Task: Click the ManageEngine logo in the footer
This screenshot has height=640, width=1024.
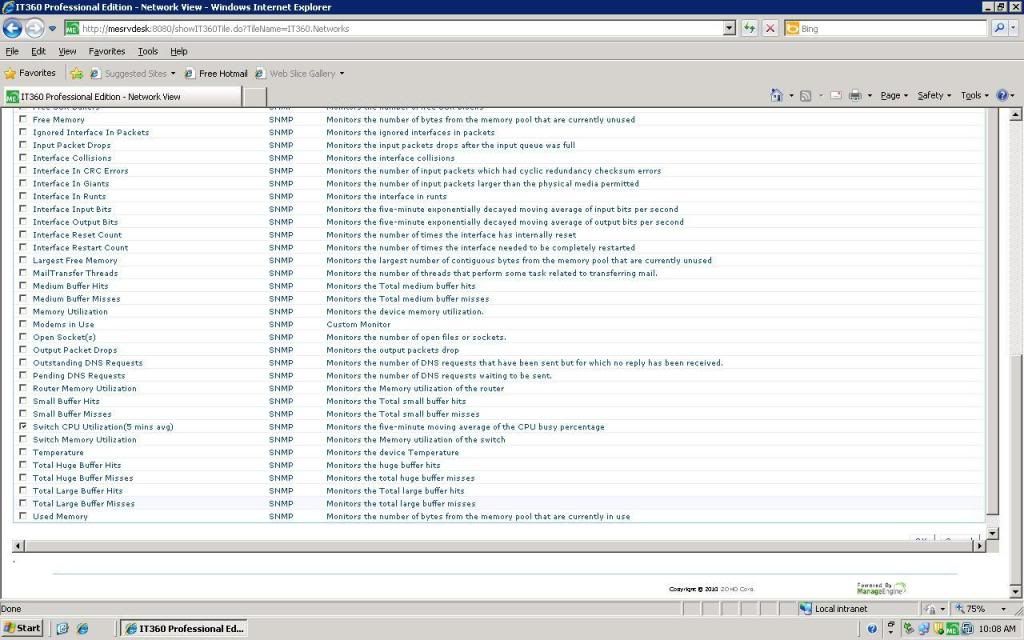Action: [881, 588]
